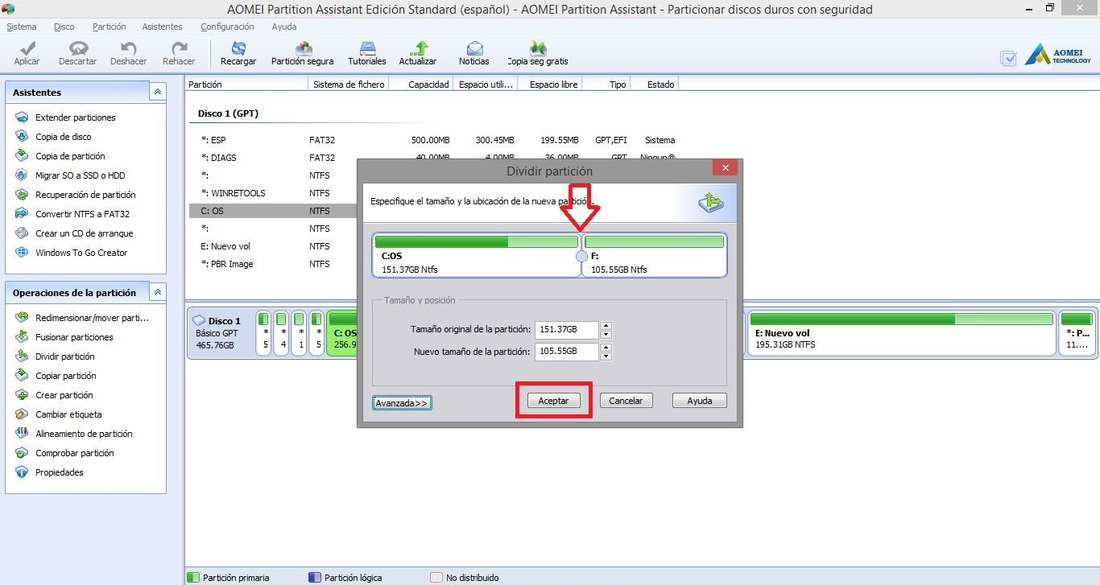Screen dimensions: 1100x585
Task: Collapse Operaciones de la partición panel
Action: (158, 292)
